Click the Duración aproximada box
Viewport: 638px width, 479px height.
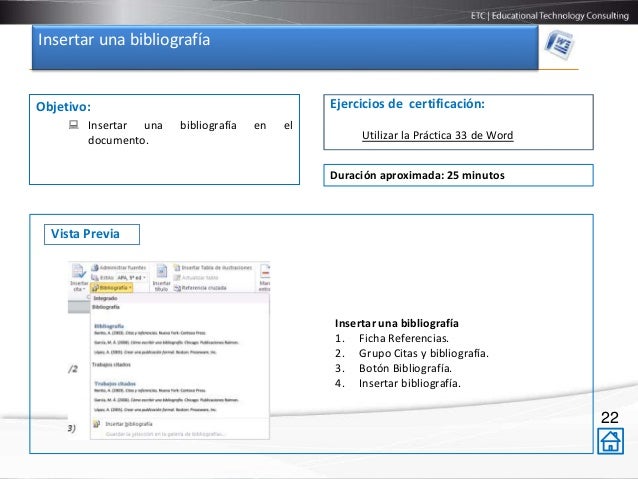460,175
